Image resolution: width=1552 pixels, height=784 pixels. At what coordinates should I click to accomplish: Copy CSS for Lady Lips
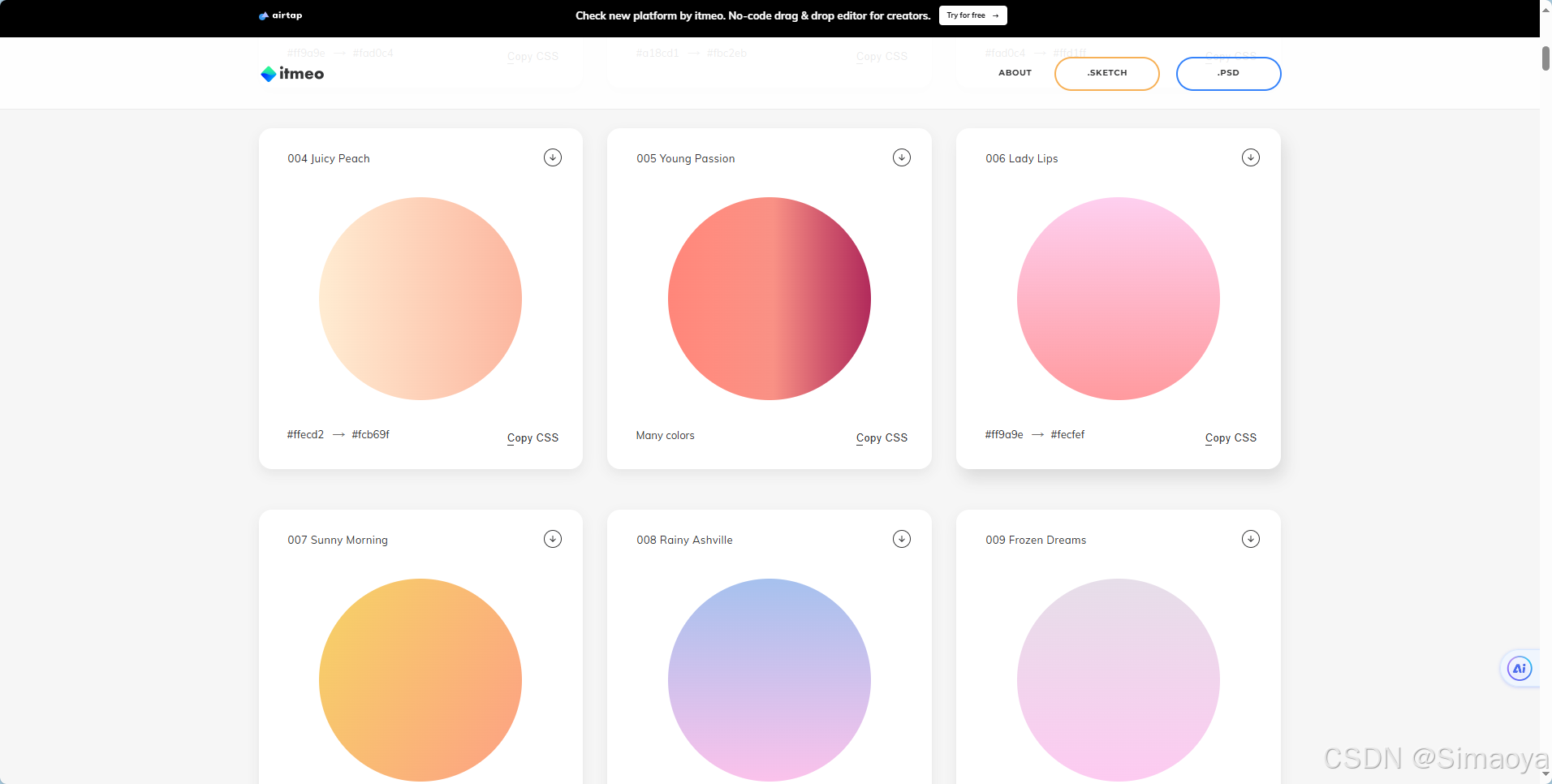tap(1231, 437)
